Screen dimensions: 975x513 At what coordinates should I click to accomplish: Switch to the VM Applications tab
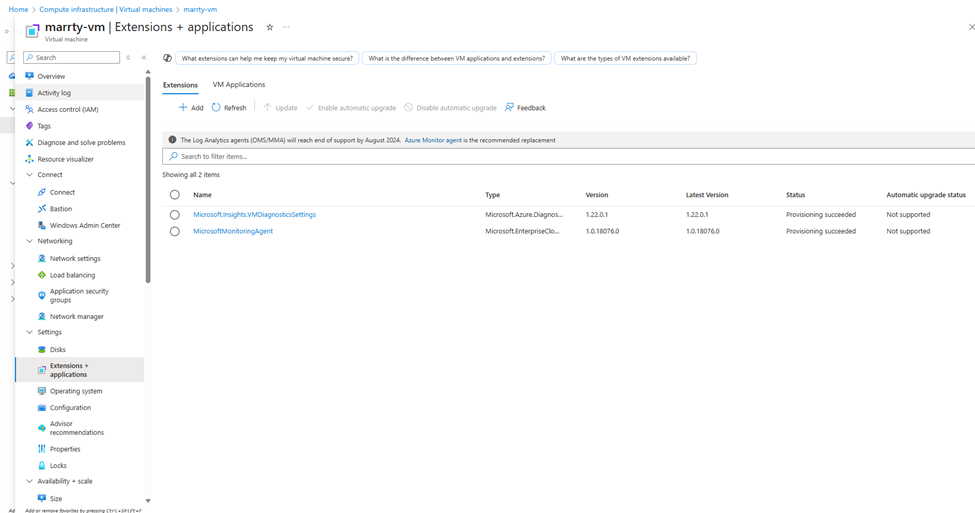pos(239,85)
